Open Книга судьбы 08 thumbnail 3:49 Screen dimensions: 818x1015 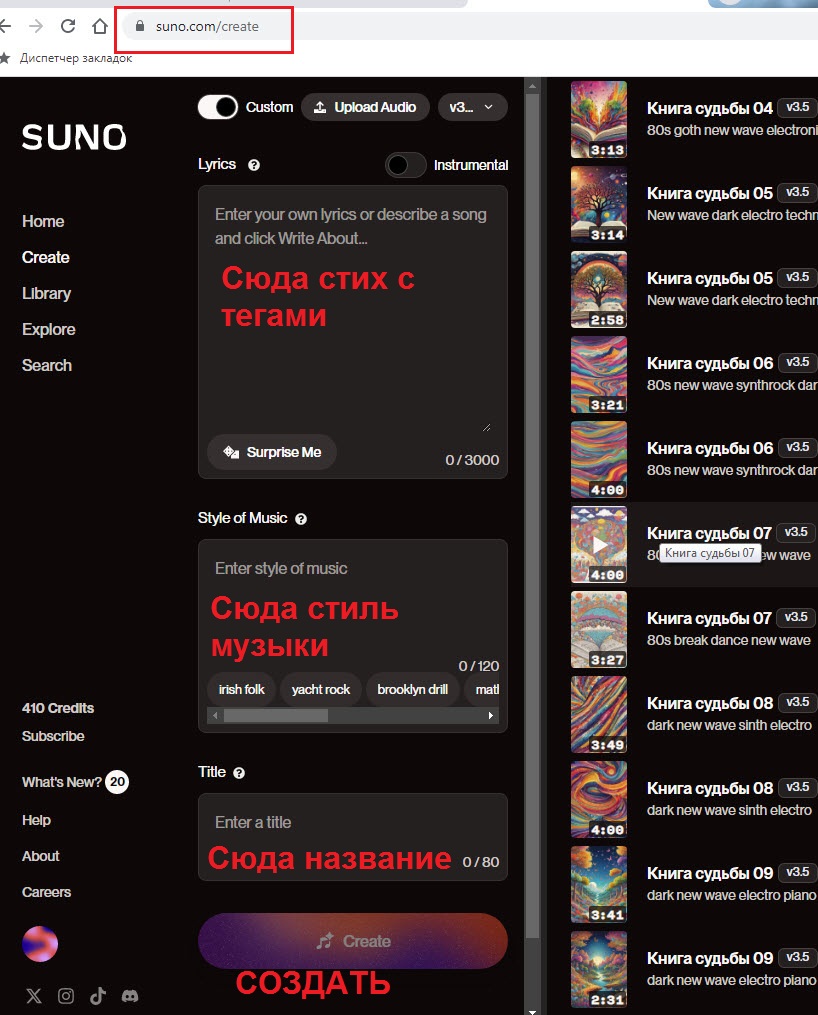pos(599,715)
